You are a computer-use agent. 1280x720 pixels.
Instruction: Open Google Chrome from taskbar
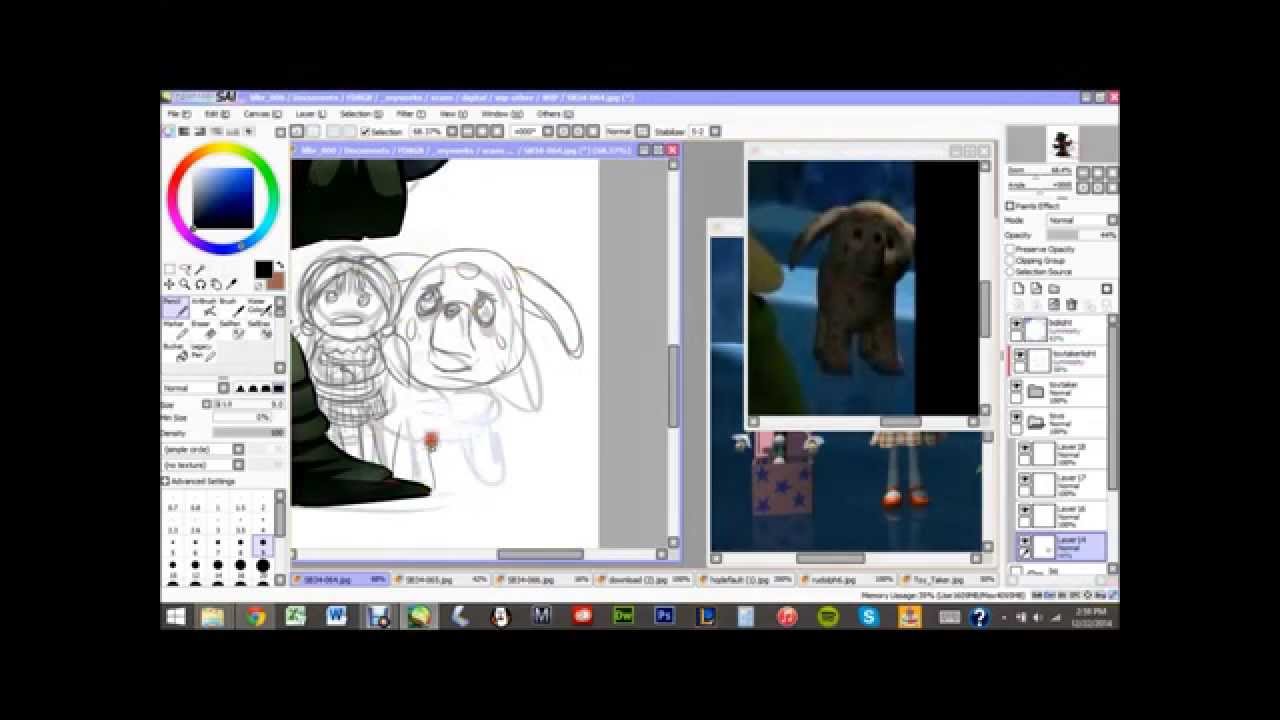[x=256, y=616]
